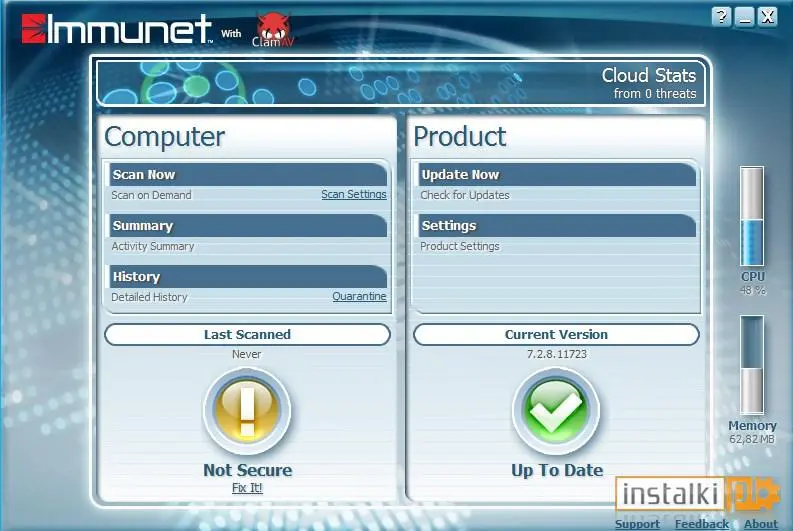Start a scan with Scan Now

(144, 174)
